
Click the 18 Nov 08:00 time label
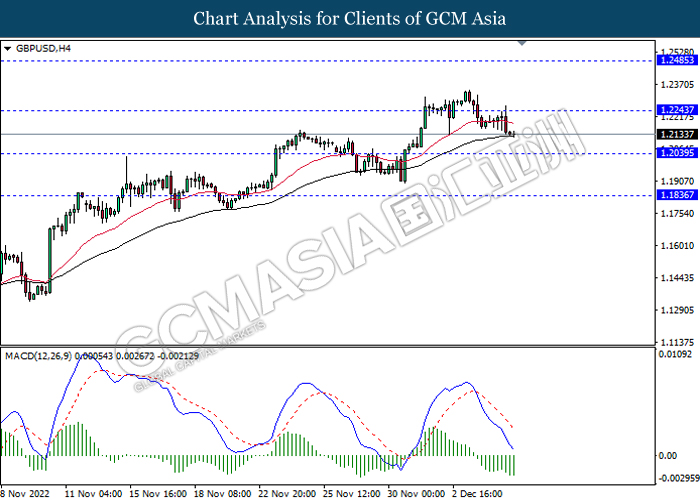pos(223,493)
